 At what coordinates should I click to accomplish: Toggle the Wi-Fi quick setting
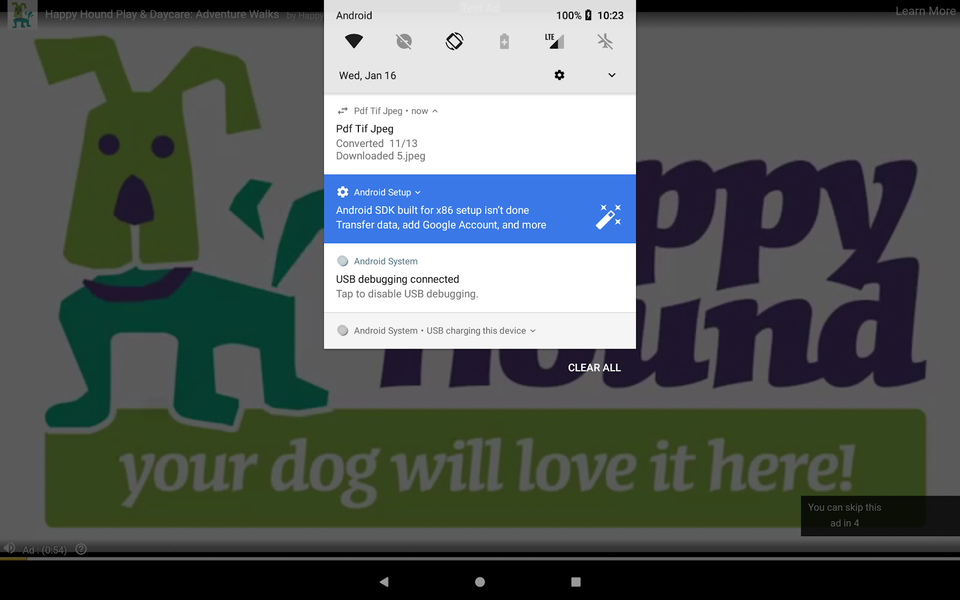click(x=354, y=42)
